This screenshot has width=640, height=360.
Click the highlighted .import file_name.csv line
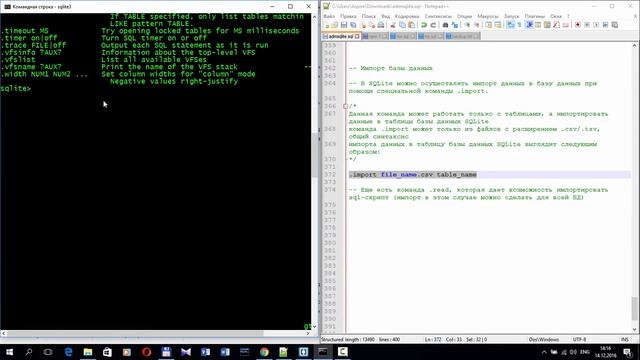coord(413,175)
